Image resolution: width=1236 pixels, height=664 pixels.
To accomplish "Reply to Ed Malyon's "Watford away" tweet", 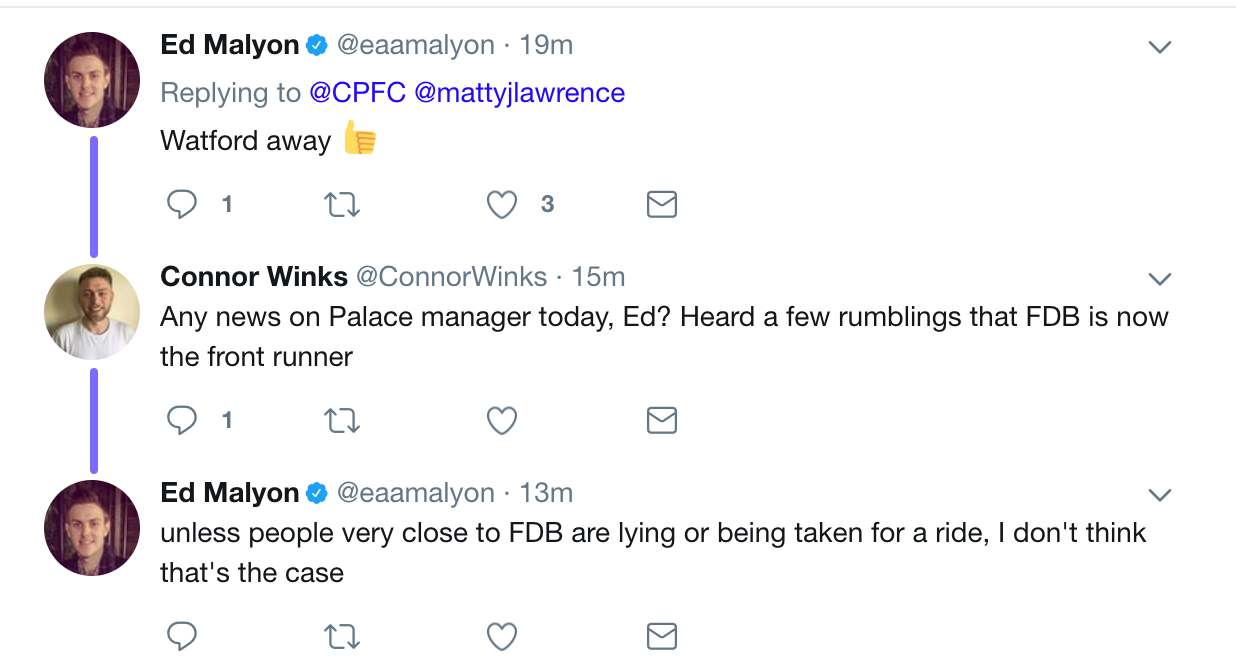I will [x=182, y=205].
